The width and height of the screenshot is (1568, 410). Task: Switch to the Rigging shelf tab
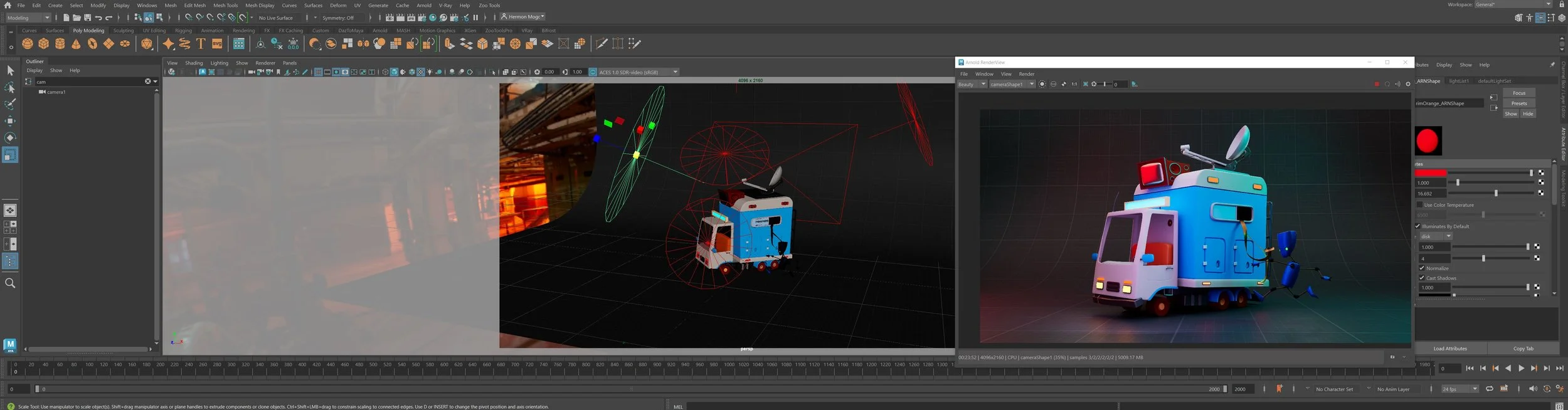(183, 31)
